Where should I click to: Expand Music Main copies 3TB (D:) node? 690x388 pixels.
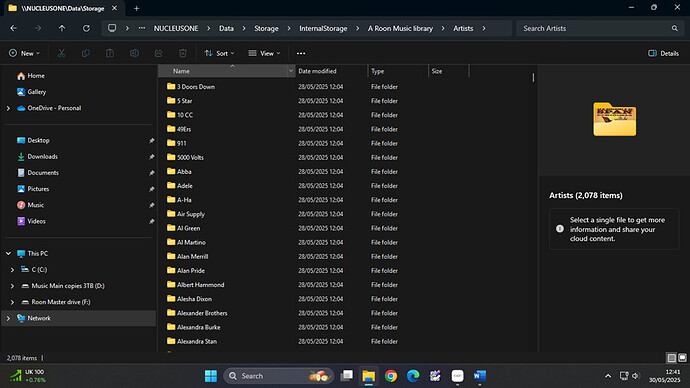pyautogui.click(x=12, y=286)
